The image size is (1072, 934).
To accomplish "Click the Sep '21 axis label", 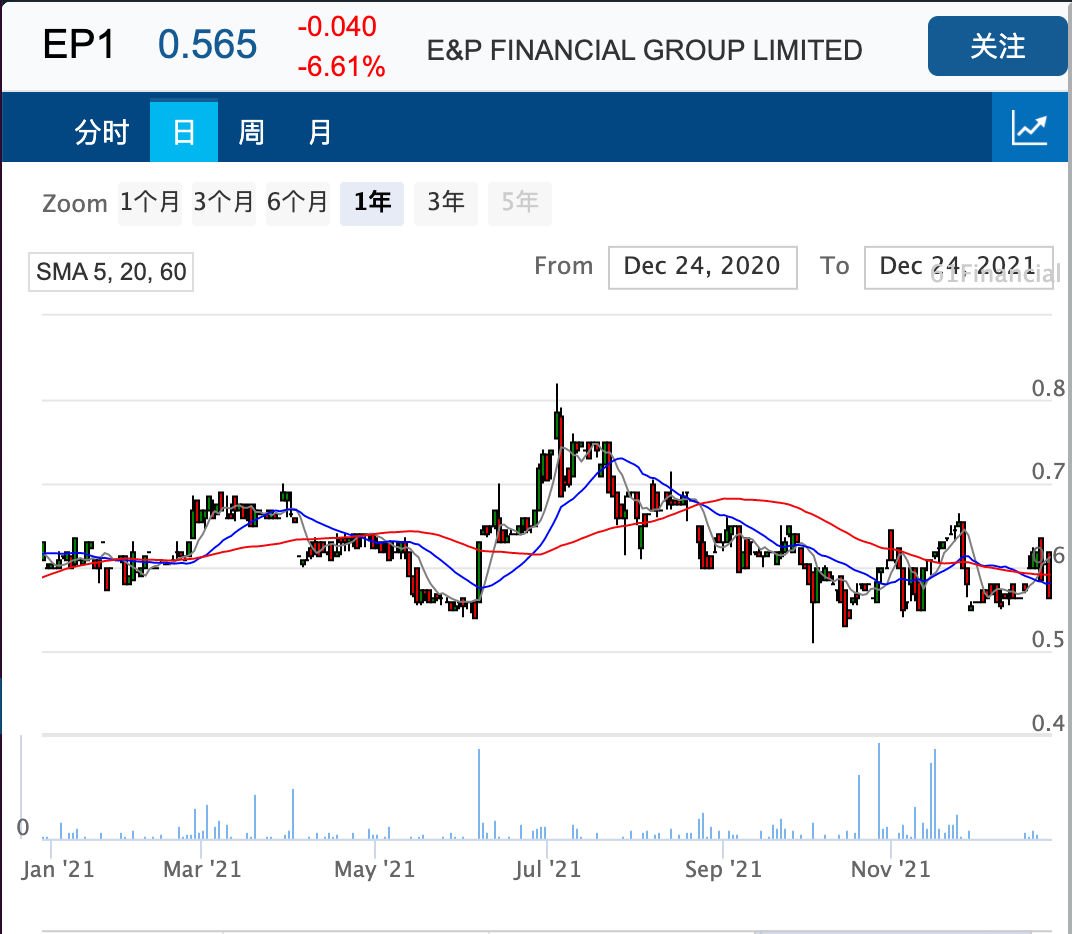I will point(723,869).
